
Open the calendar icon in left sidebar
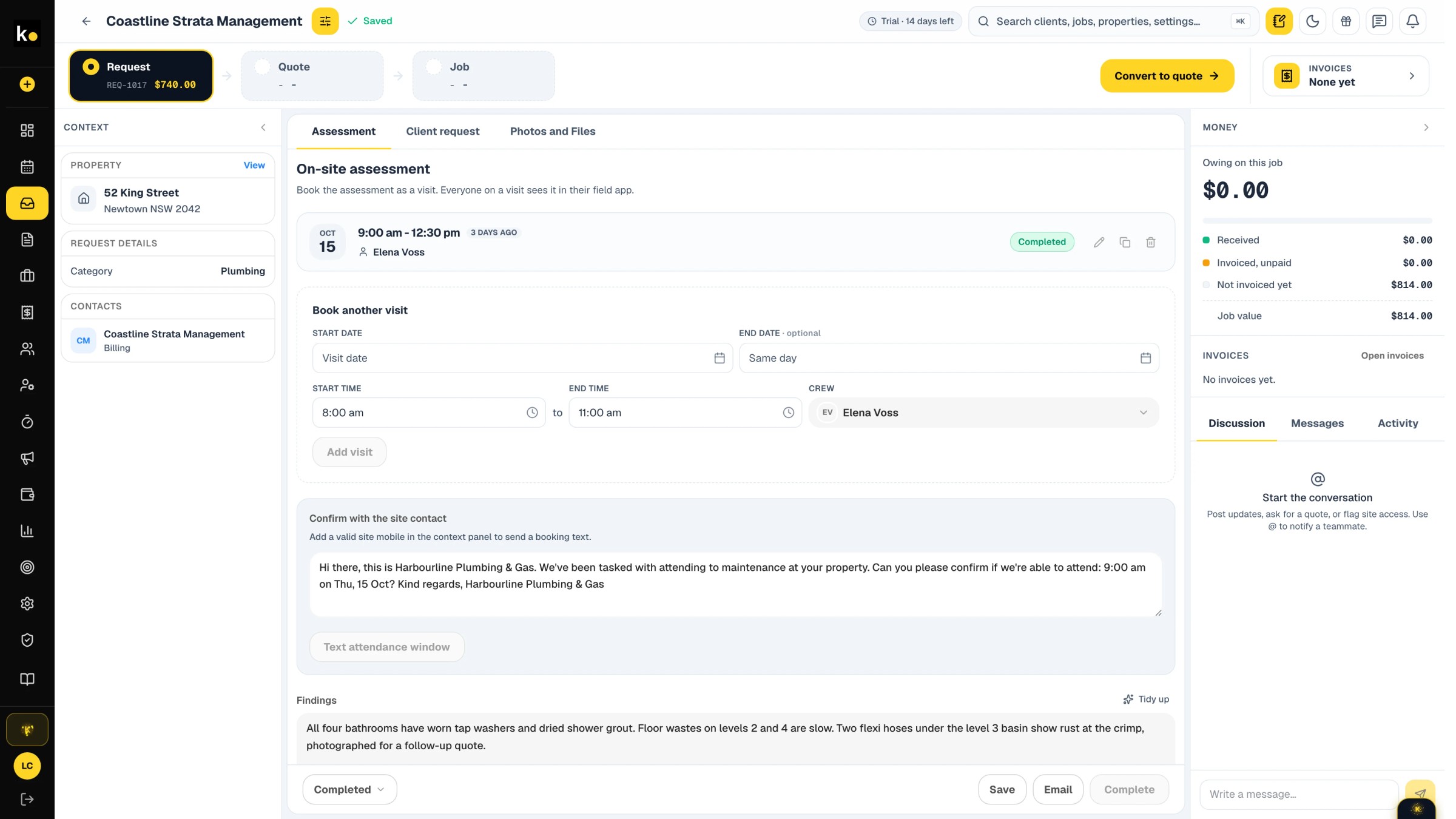pos(27,167)
